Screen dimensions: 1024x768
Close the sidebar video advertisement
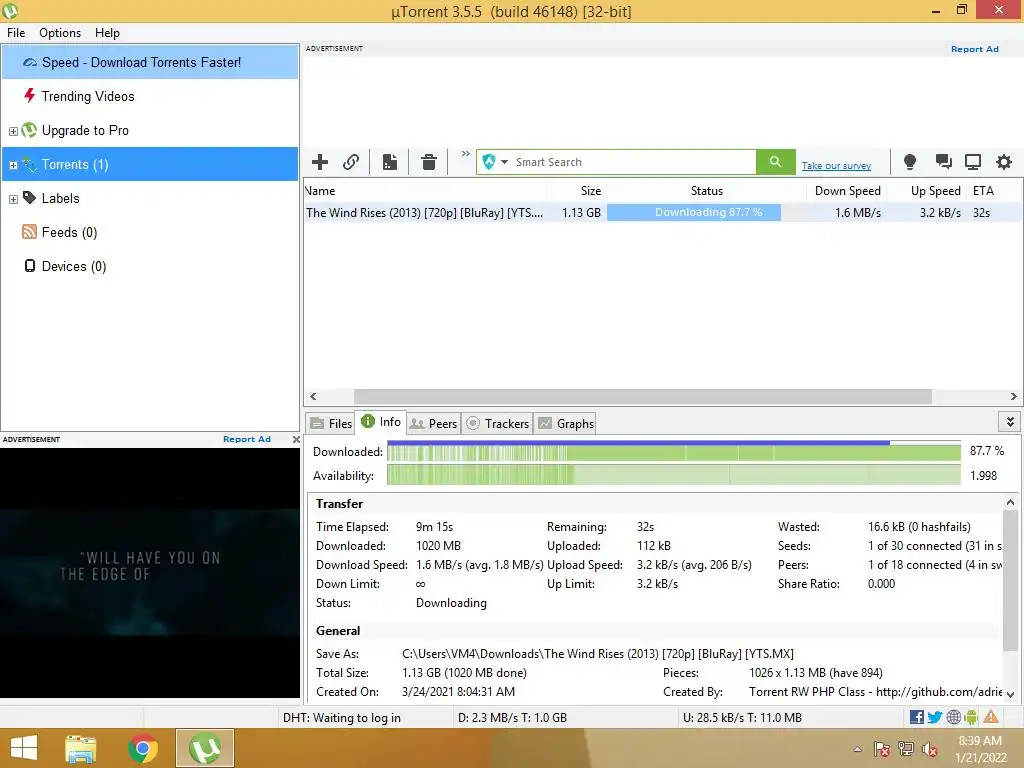[296, 440]
